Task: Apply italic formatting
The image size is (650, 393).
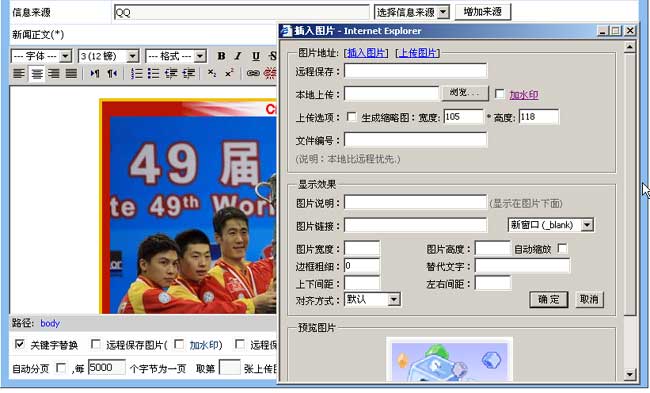Action: pyautogui.click(x=238, y=56)
